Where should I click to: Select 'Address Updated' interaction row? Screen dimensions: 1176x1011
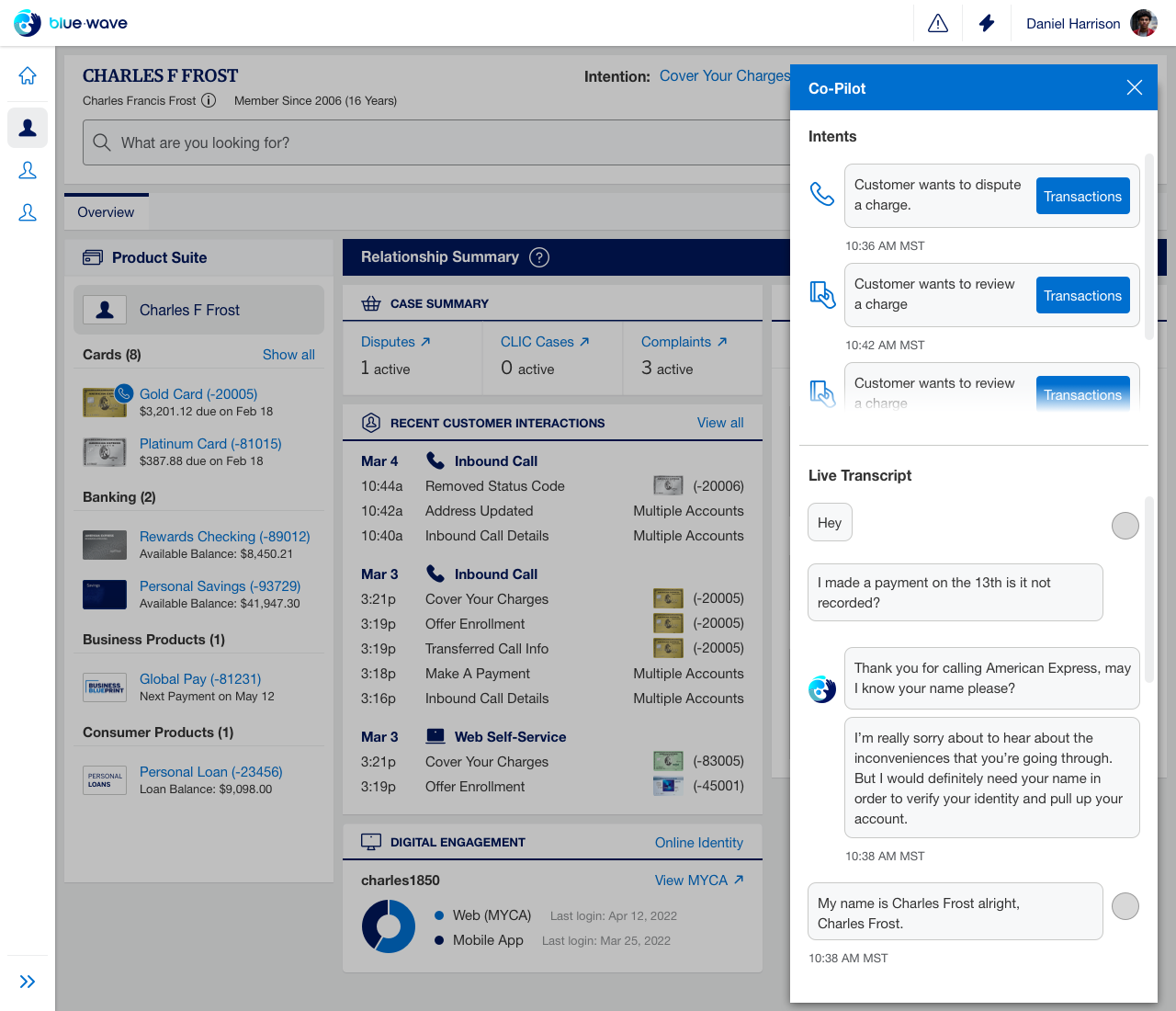coord(552,511)
